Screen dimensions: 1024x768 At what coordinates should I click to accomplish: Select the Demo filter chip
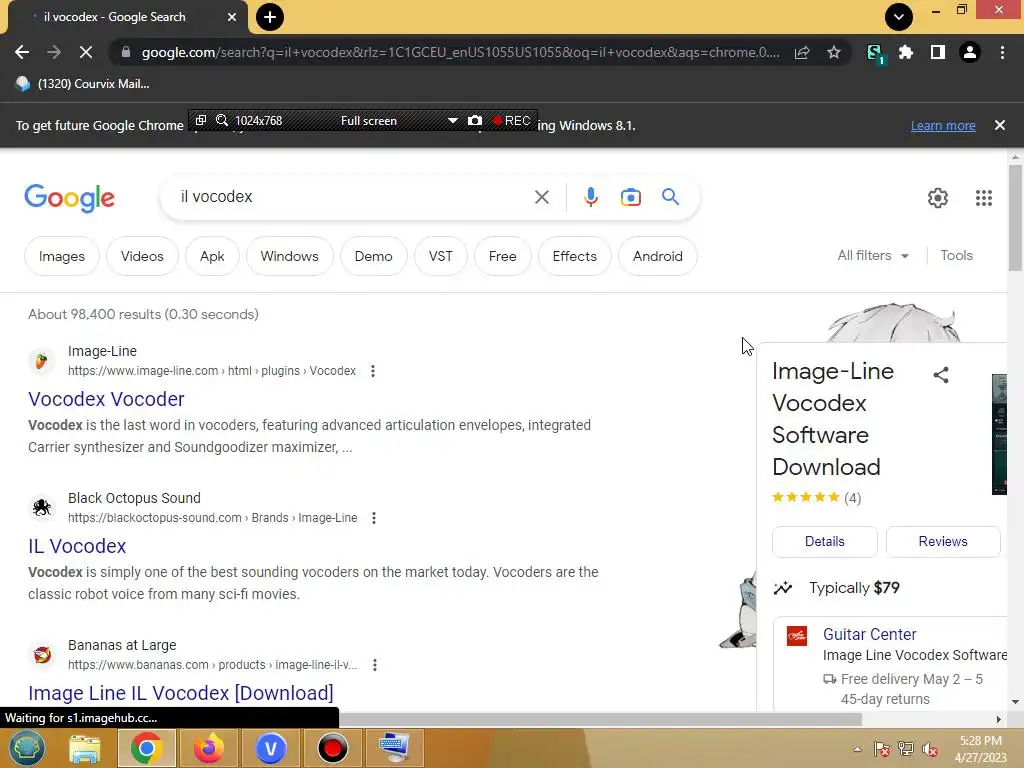374,256
